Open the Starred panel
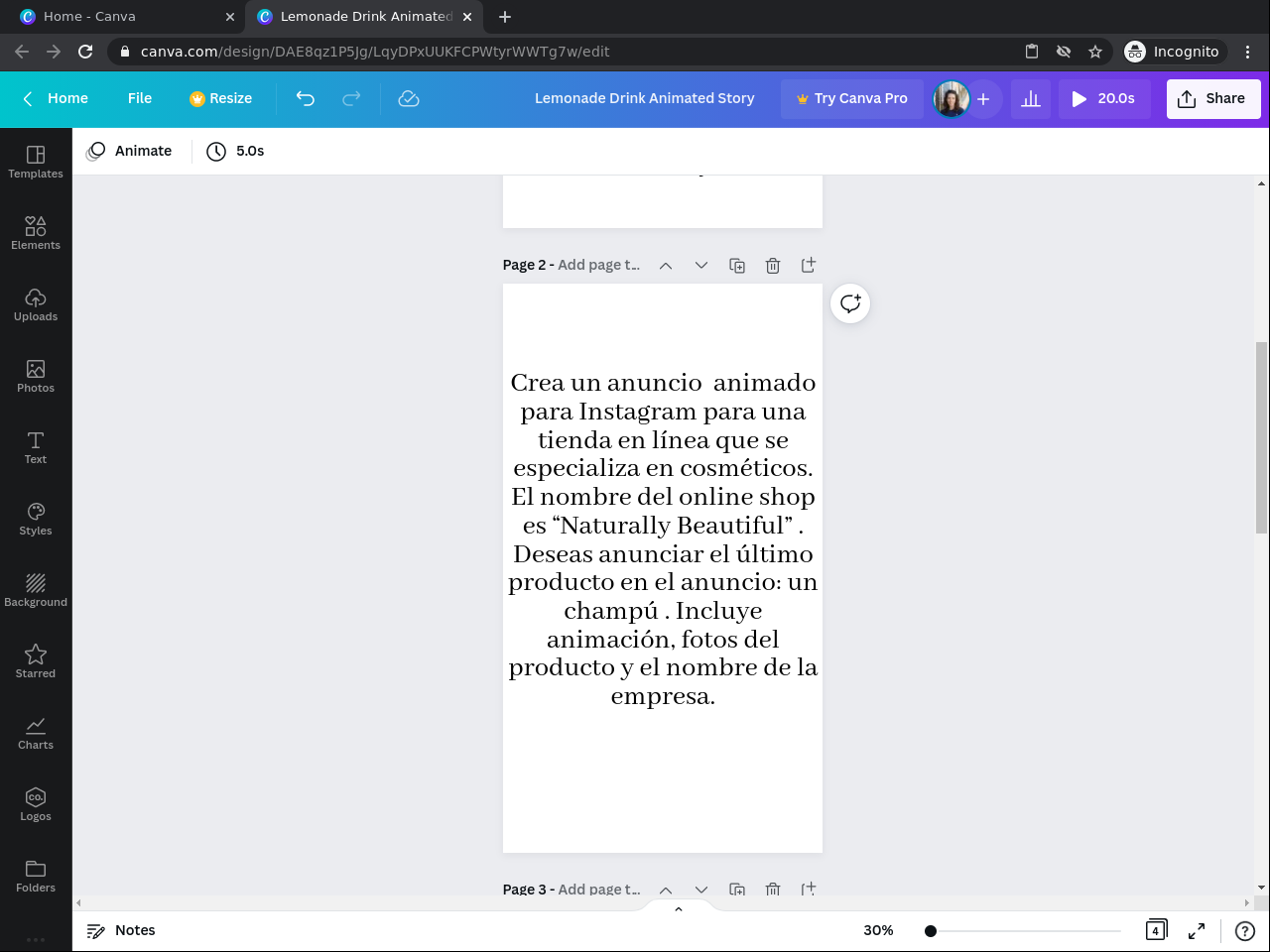Viewport: 1270px width, 952px height. [36, 660]
